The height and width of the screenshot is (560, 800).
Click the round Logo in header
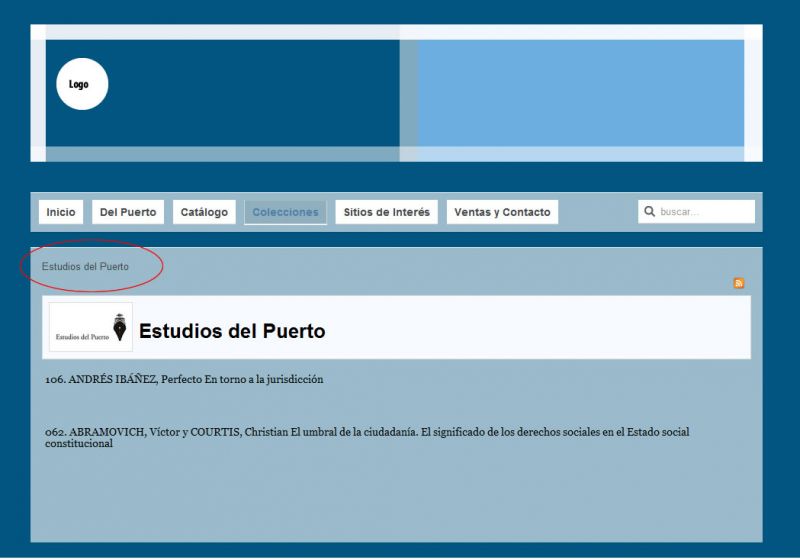click(x=82, y=84)
